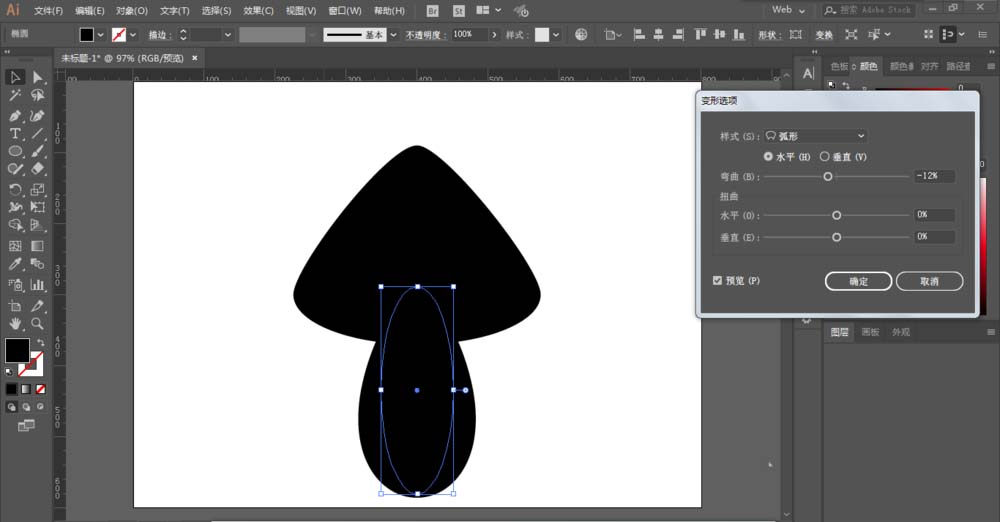The height and width of the screenshot is (522, 1000).
Task: Select the Selection arrow tool
Action: pos(16,77)
